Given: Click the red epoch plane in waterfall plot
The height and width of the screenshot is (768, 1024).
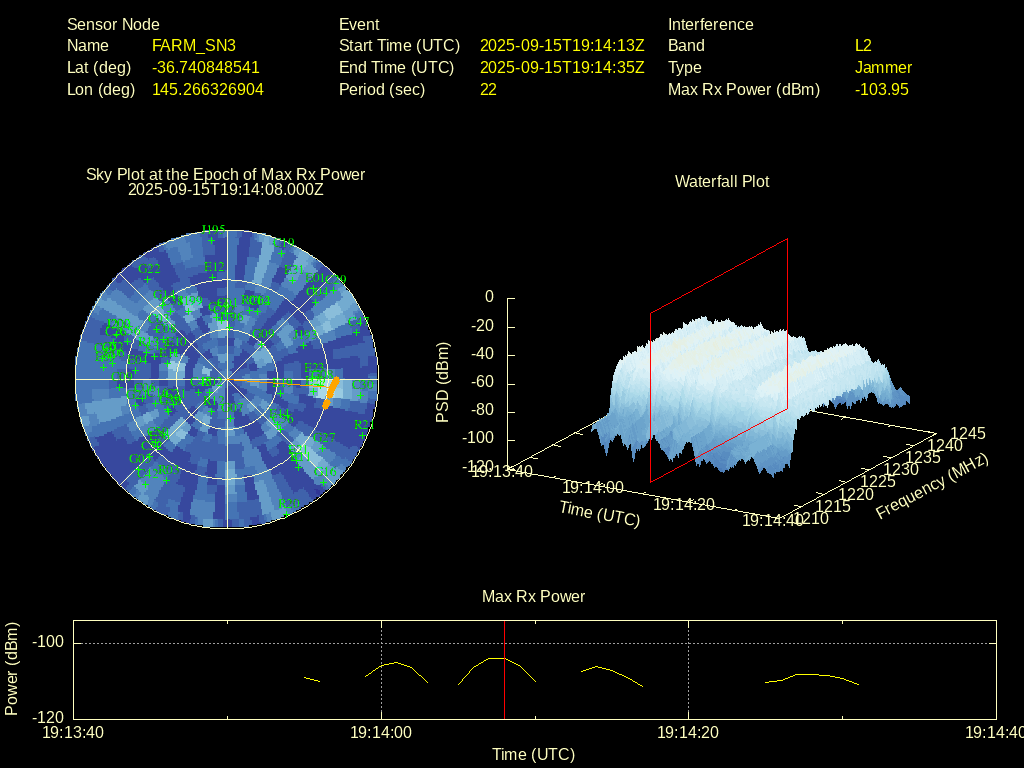Looking at the screenshot, I should 718,360.
